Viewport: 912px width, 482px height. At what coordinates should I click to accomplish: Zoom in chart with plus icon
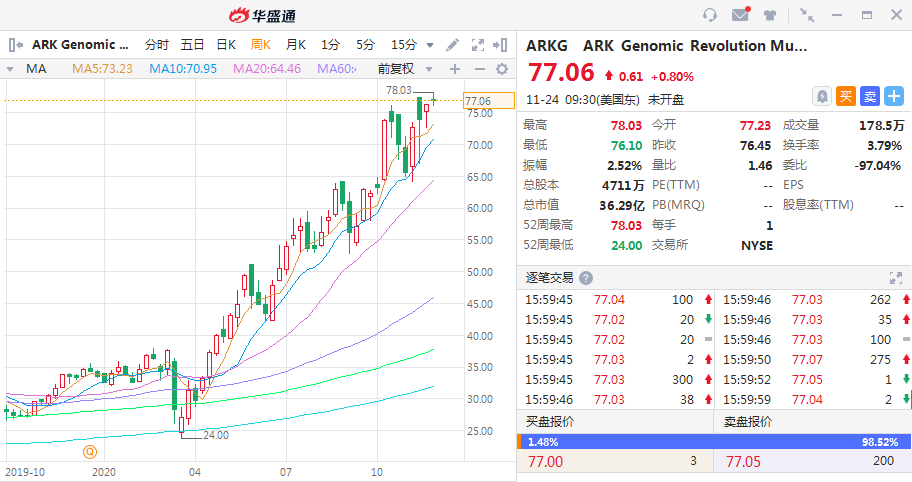pos(455,69)
